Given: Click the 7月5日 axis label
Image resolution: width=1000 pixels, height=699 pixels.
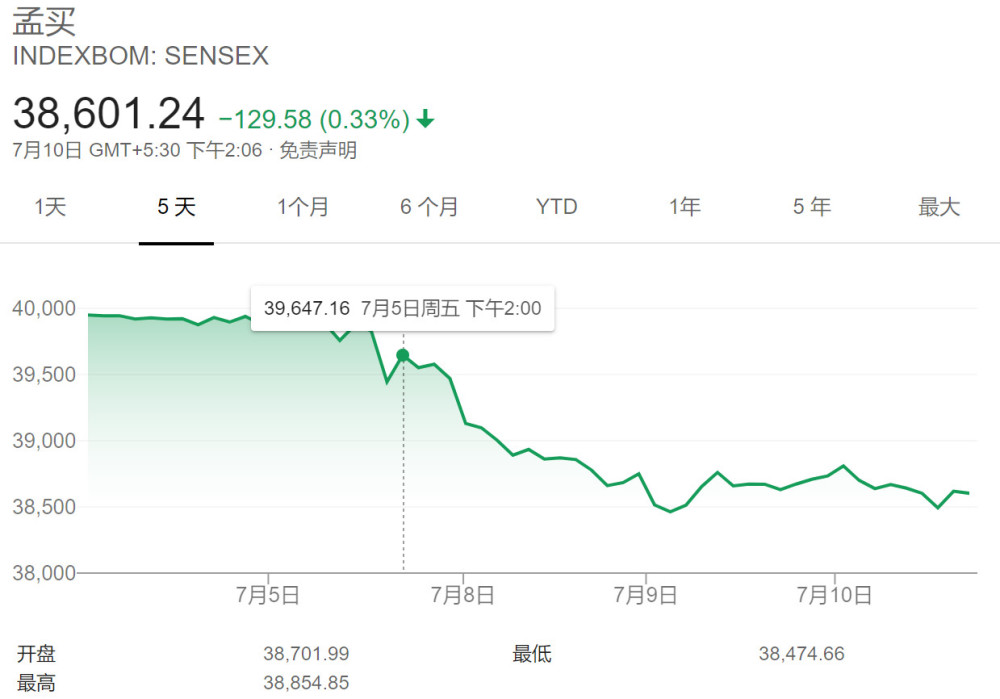Looking at the screenshot, I should tap(268, 595).
